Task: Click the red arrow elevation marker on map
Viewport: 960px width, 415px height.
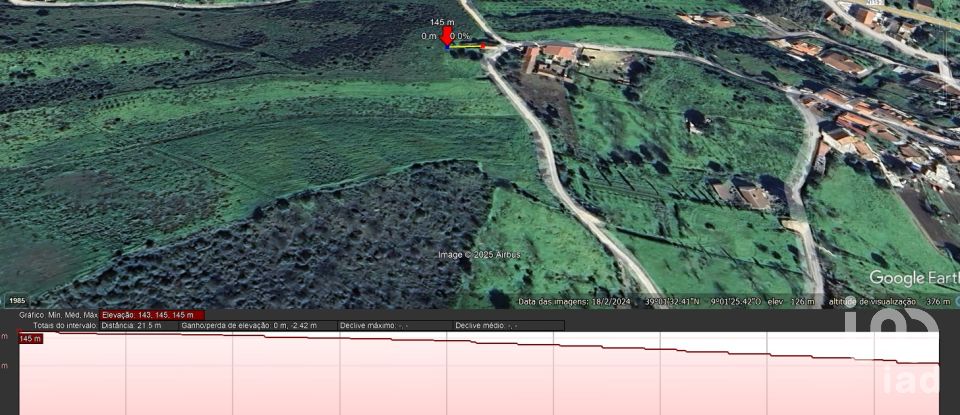Action: (445, 37)
